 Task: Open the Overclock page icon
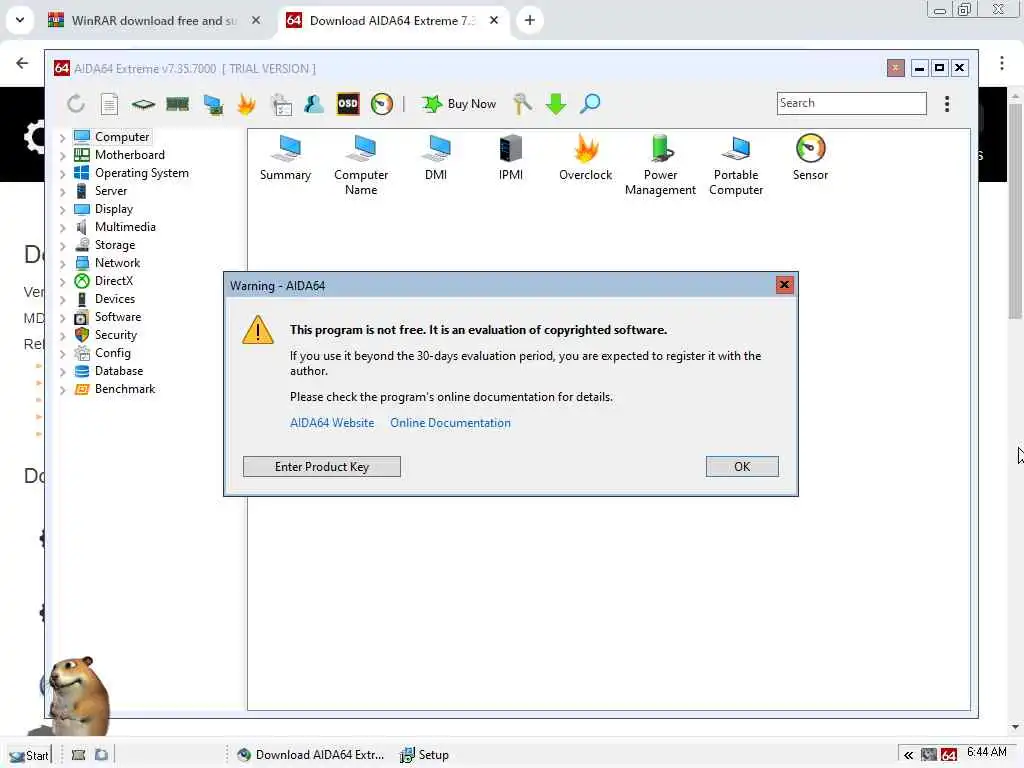(x=586, y=157)
